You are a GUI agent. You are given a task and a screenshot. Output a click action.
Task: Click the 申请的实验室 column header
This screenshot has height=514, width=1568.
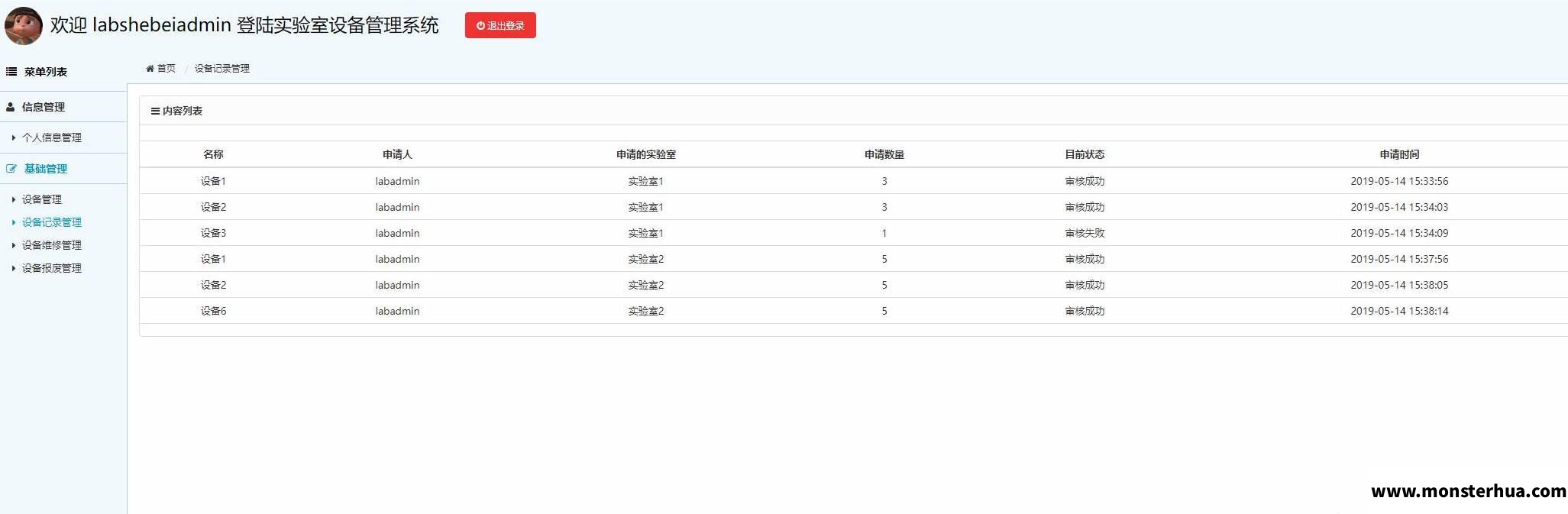coord(645,154)
